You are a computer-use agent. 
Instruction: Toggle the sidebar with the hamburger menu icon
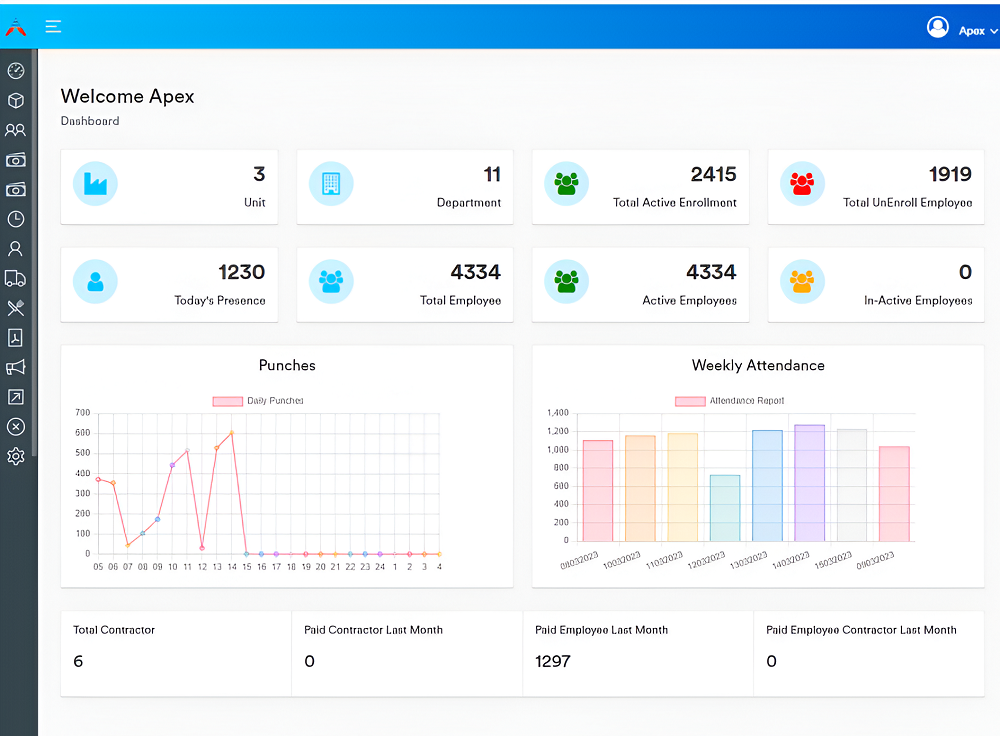pyautogui.click(x=53, y=26)
